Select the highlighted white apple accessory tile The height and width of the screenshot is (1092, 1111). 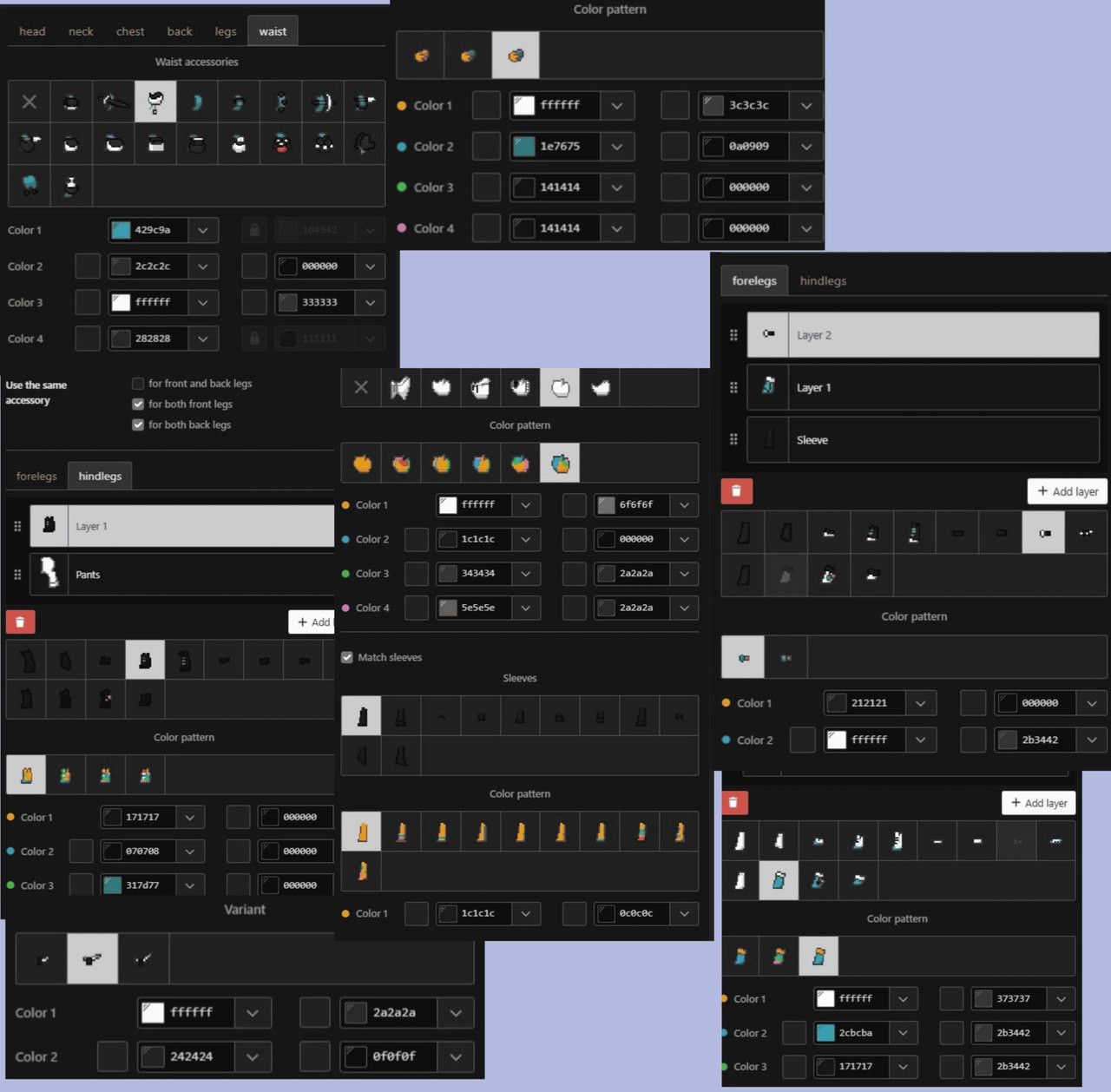pos(560,388)
